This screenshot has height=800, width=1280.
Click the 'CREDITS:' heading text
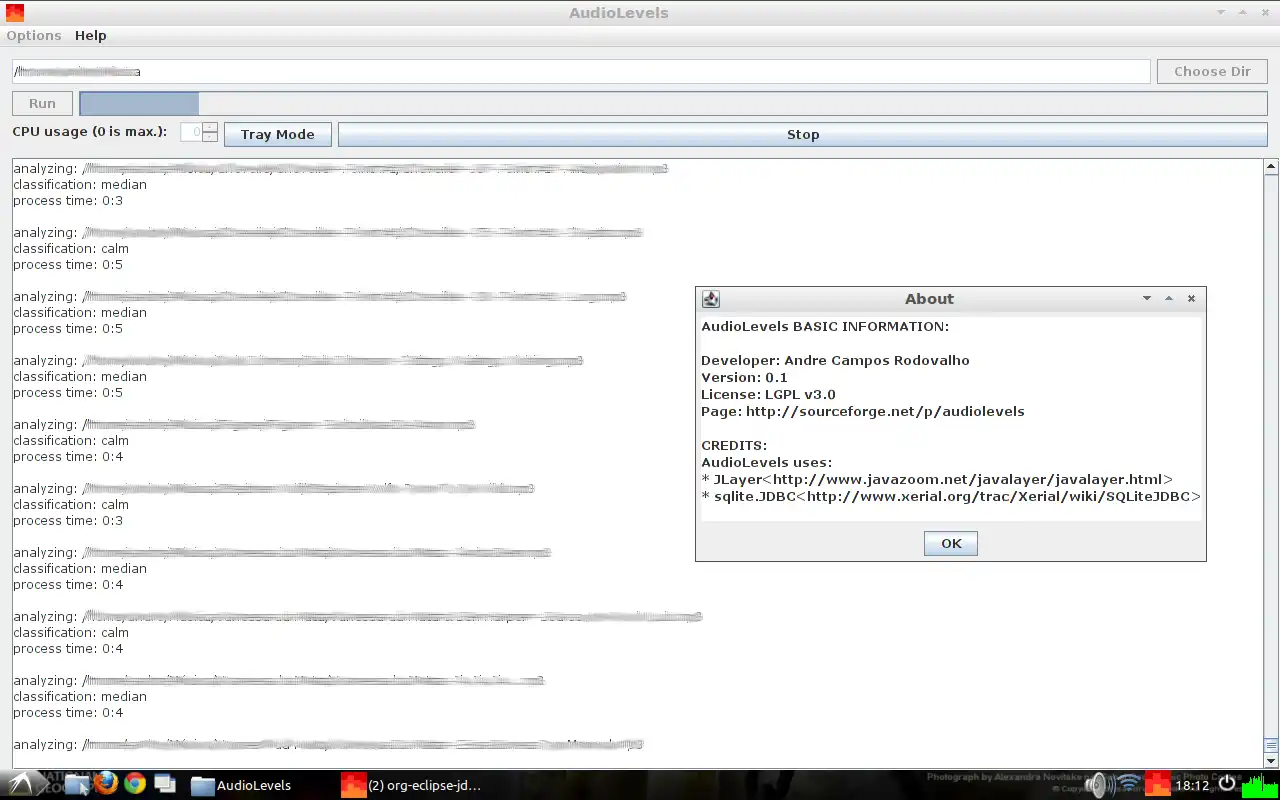click(734, 445)
